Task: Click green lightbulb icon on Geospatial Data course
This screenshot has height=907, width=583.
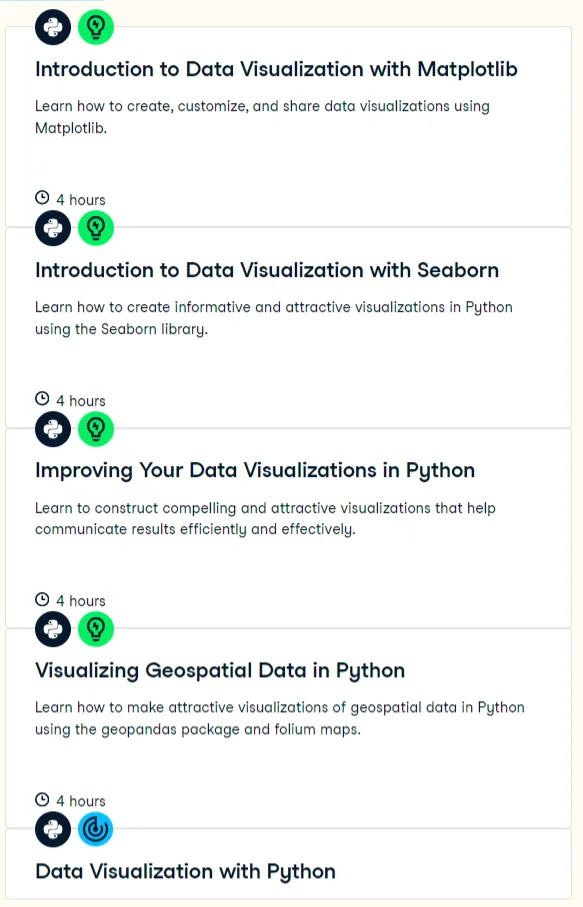Action: (96, 629)
